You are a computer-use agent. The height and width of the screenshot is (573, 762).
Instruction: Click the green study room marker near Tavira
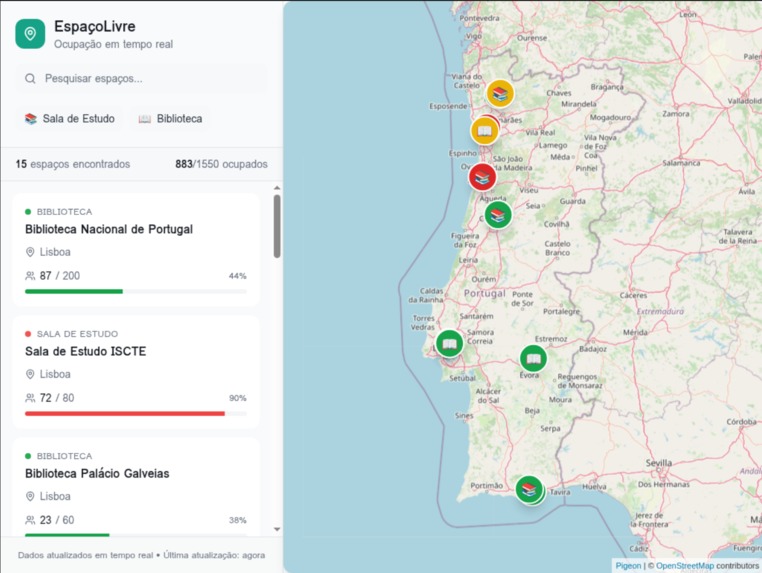pos(529,489)
